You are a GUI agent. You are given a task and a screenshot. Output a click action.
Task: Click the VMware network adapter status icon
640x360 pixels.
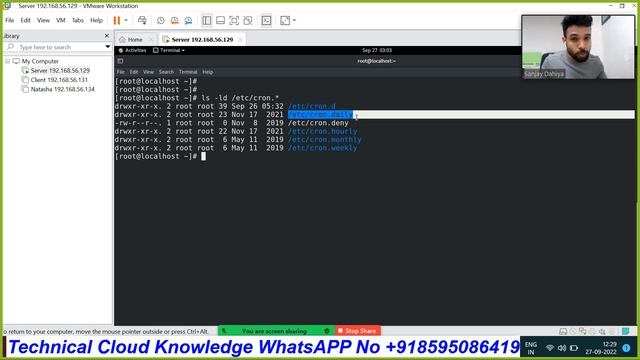click(x=582, y=331)
